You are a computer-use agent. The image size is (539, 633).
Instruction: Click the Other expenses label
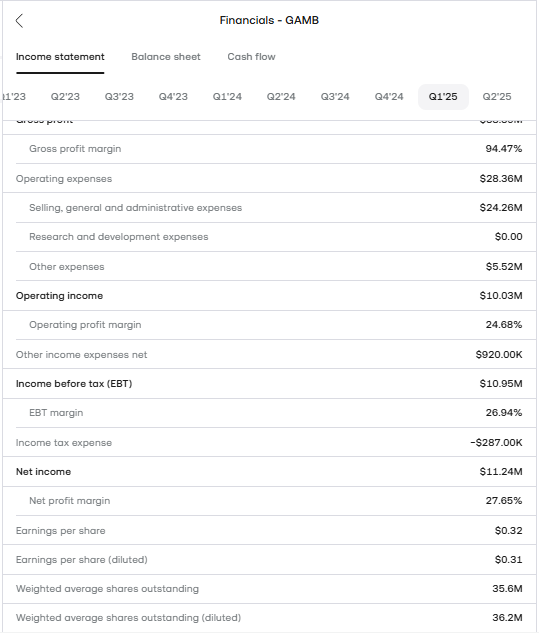67,266
